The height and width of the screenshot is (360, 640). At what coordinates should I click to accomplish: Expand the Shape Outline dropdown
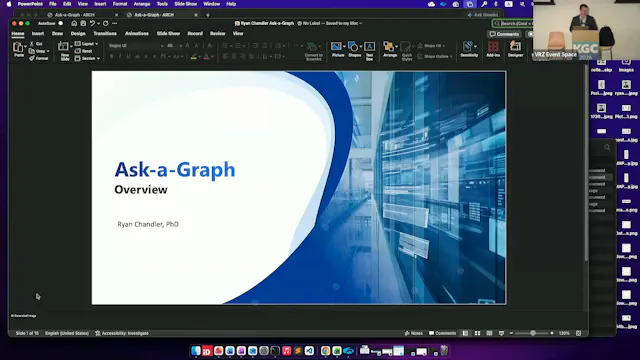(451, 56)
